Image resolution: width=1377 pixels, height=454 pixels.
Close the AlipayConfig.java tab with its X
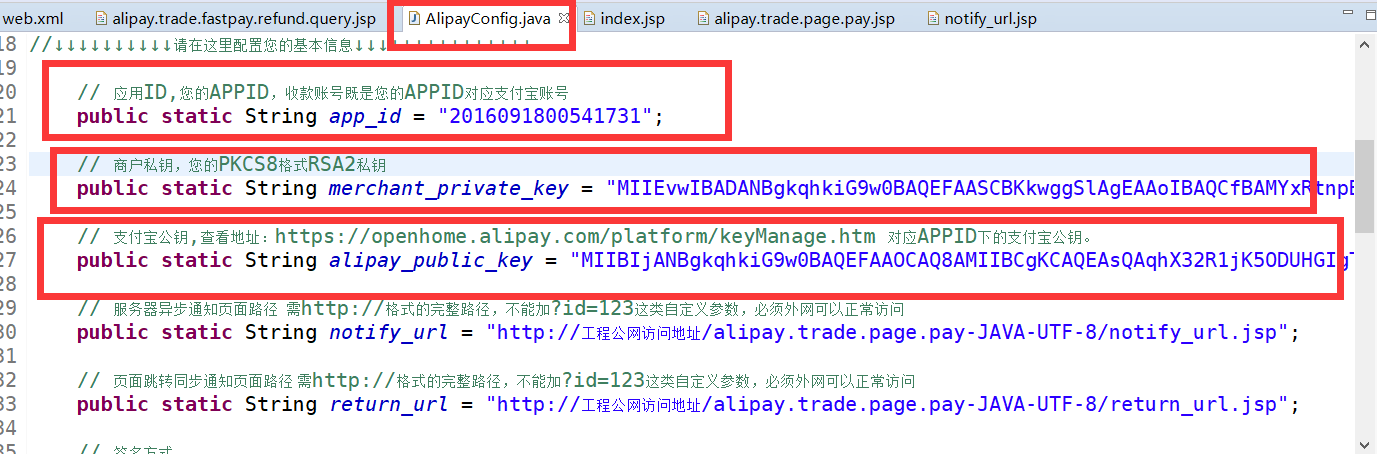[562, 18]
